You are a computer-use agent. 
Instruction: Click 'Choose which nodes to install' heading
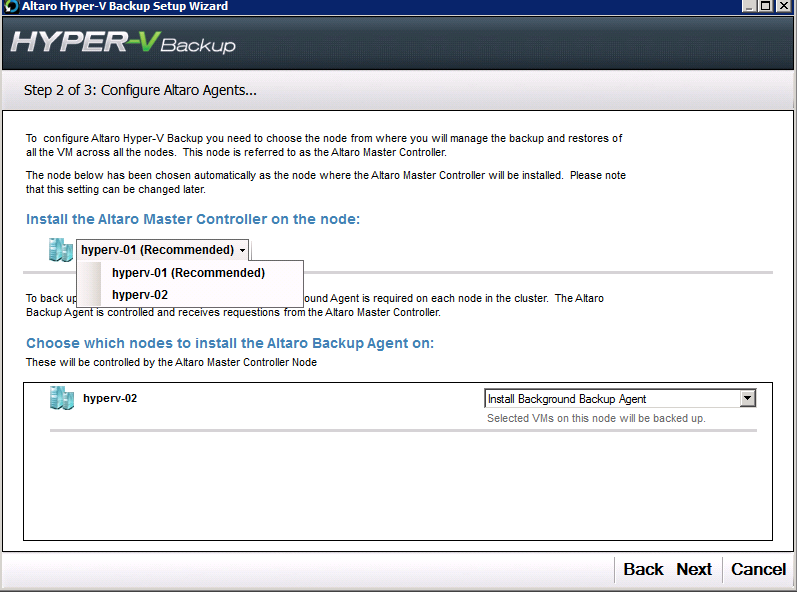click(230, 343)
